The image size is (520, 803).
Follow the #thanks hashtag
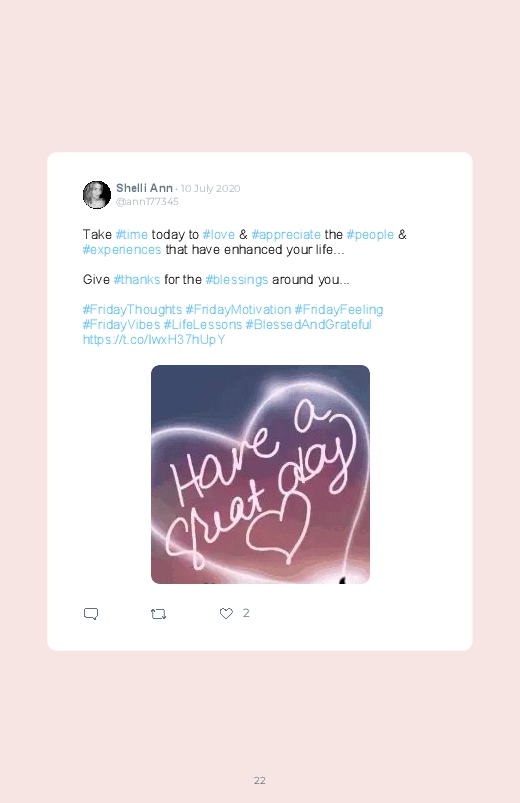[x=137, y=280]
